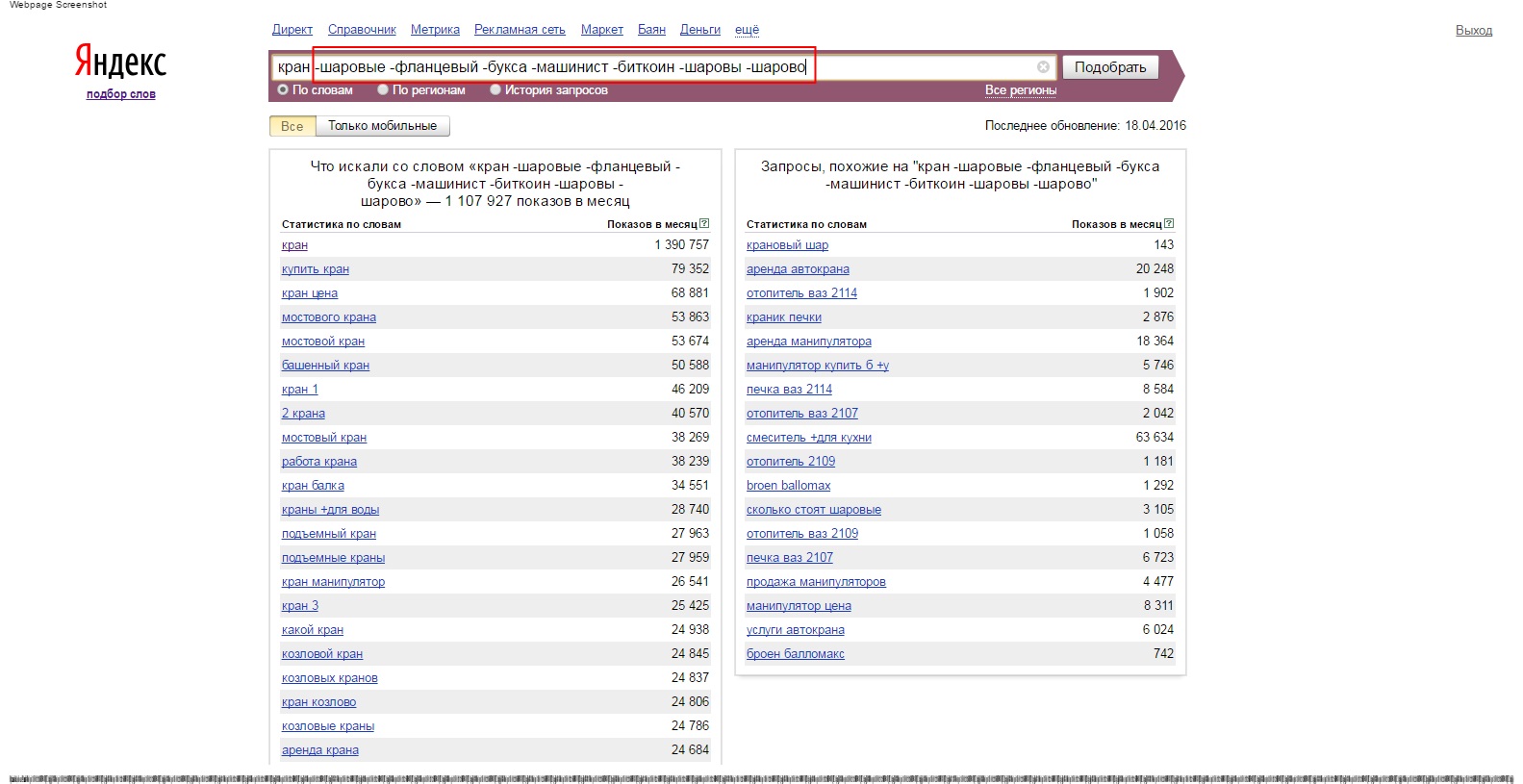Open the 'башенный кран' keyword link
Image resolution: width=1523 pixels, height=784 pixels.
(325, 366)
